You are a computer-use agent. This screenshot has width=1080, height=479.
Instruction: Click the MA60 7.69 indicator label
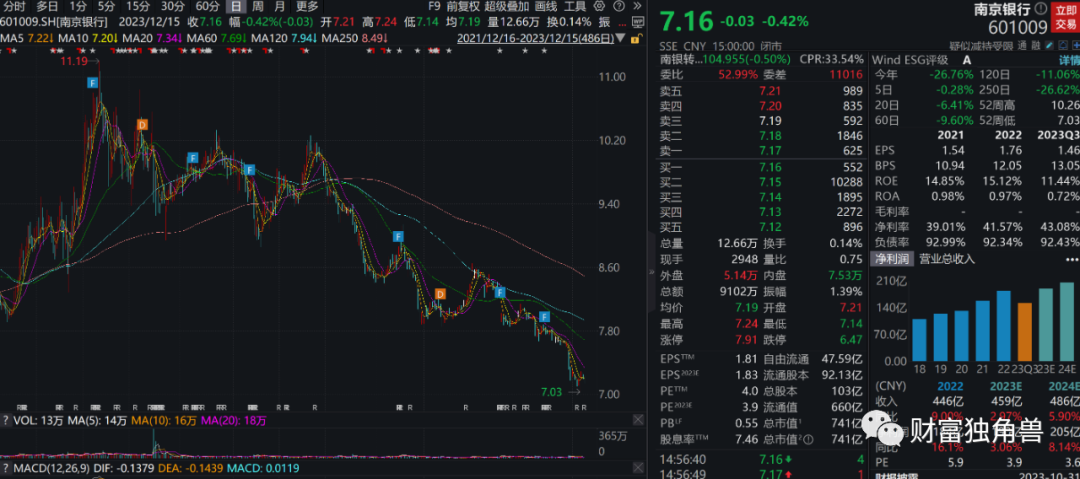(x=216, y=38)
